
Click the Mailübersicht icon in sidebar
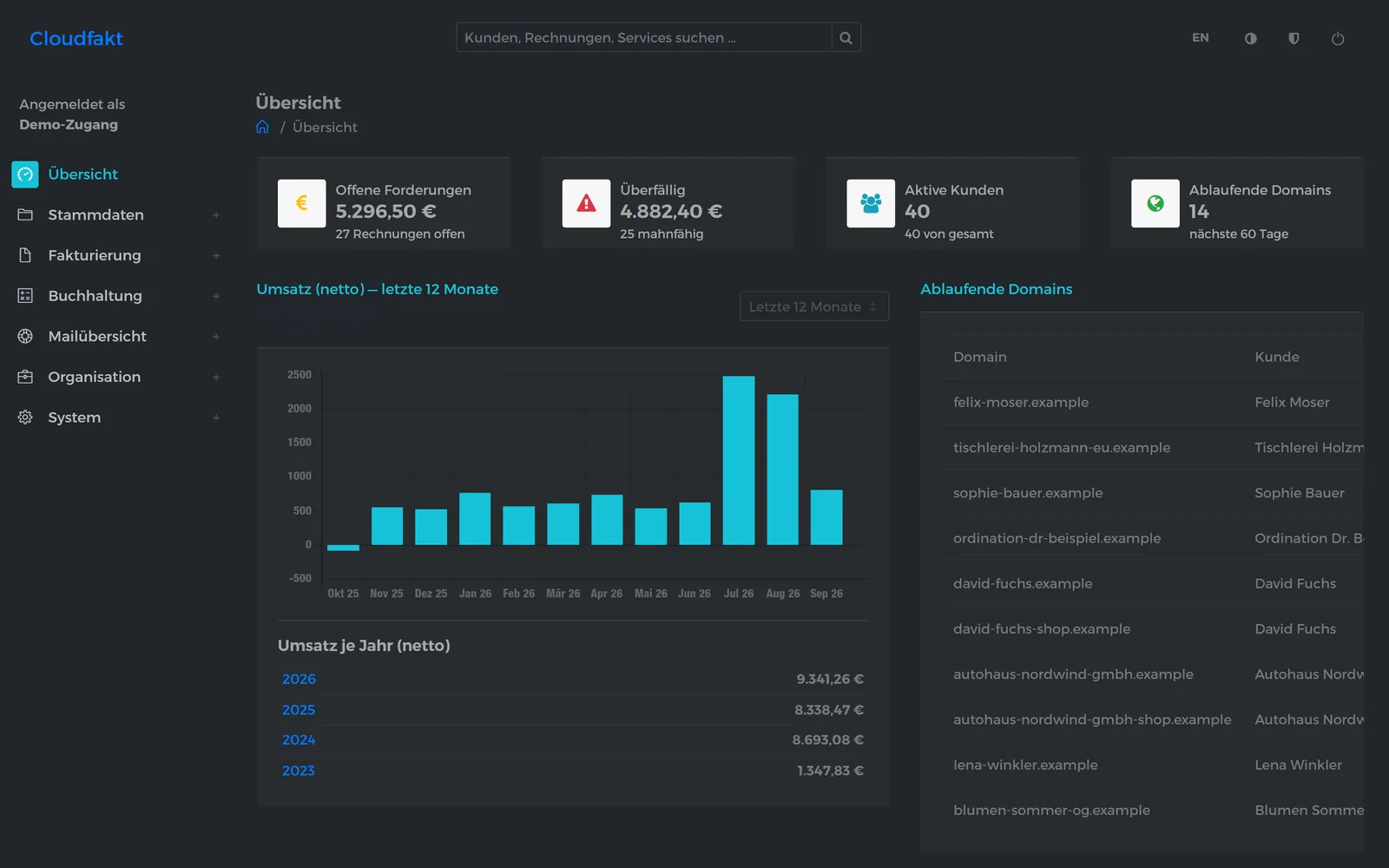coord(25,336)
